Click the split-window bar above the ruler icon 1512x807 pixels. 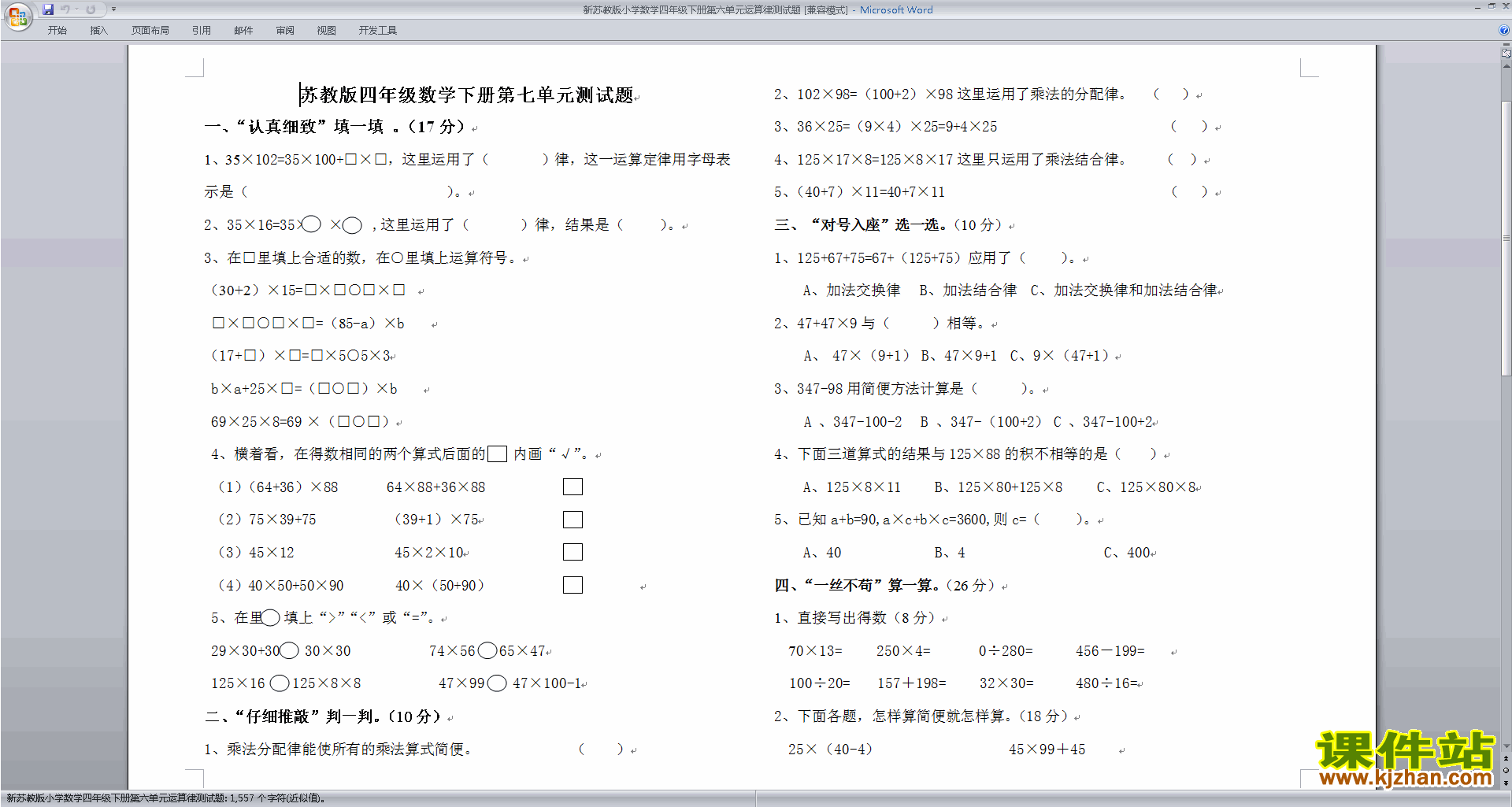coord(1506,45)
